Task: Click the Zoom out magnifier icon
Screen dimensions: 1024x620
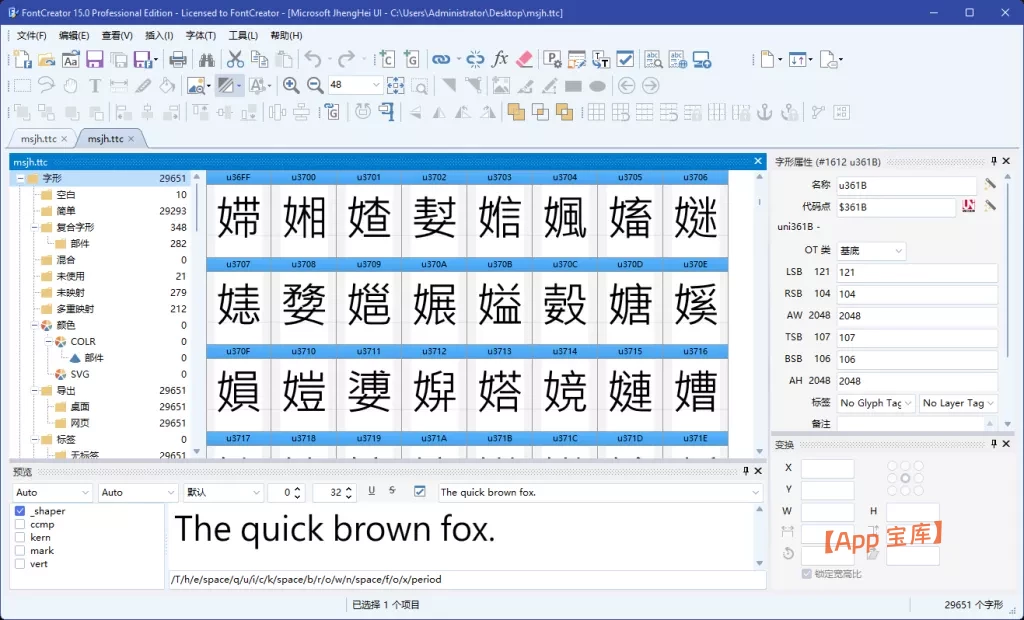Action: coord(315,86)
